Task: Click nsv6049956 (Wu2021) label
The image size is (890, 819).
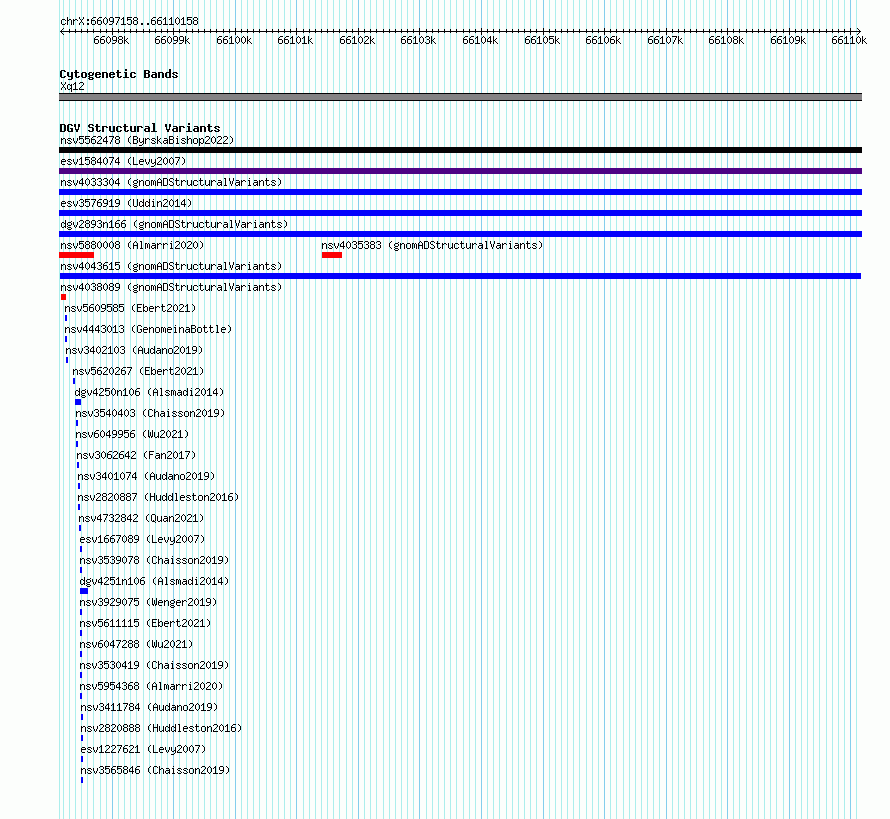Action: (132, 434)
